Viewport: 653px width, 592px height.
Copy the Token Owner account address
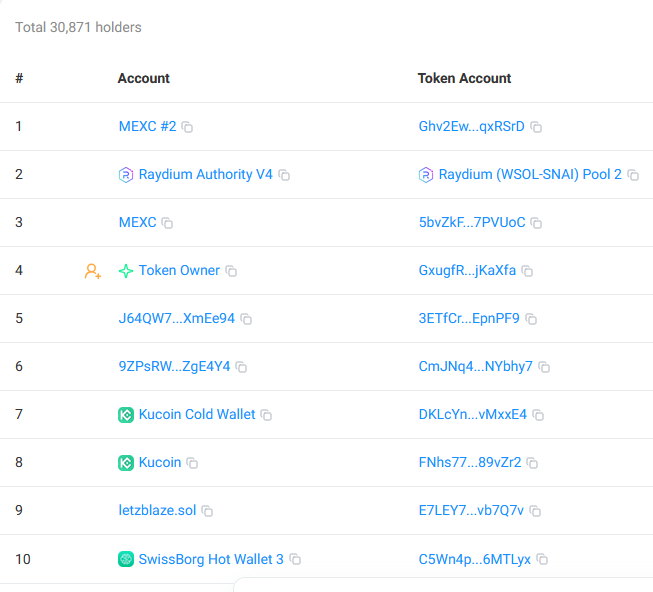[x=231, y=271]
